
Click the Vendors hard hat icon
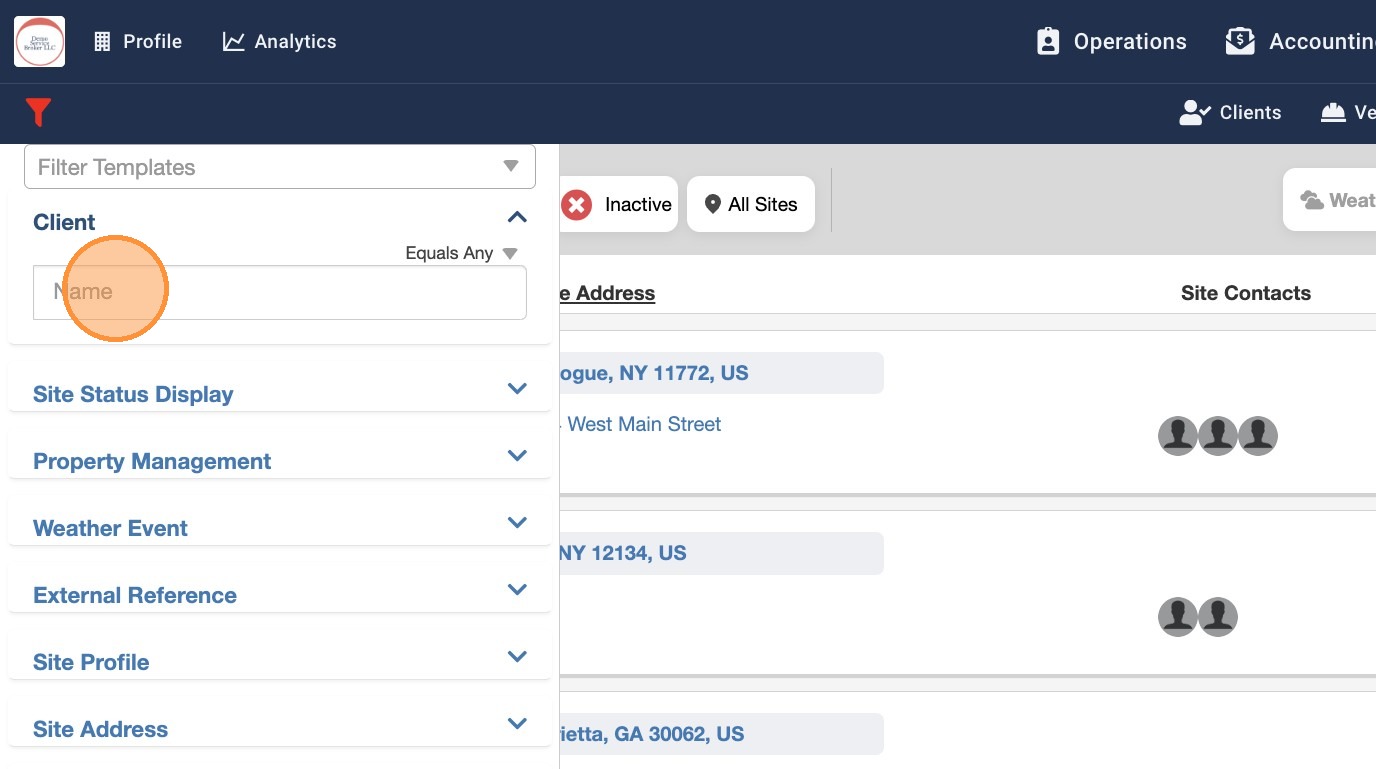[1333, 112]
